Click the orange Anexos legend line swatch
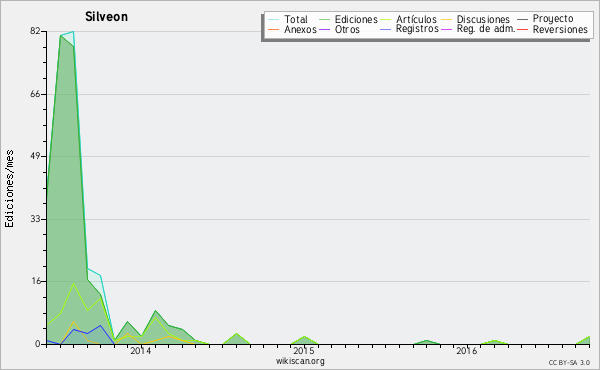The width and height of the screenshot is (600, 370). (274, 29)
